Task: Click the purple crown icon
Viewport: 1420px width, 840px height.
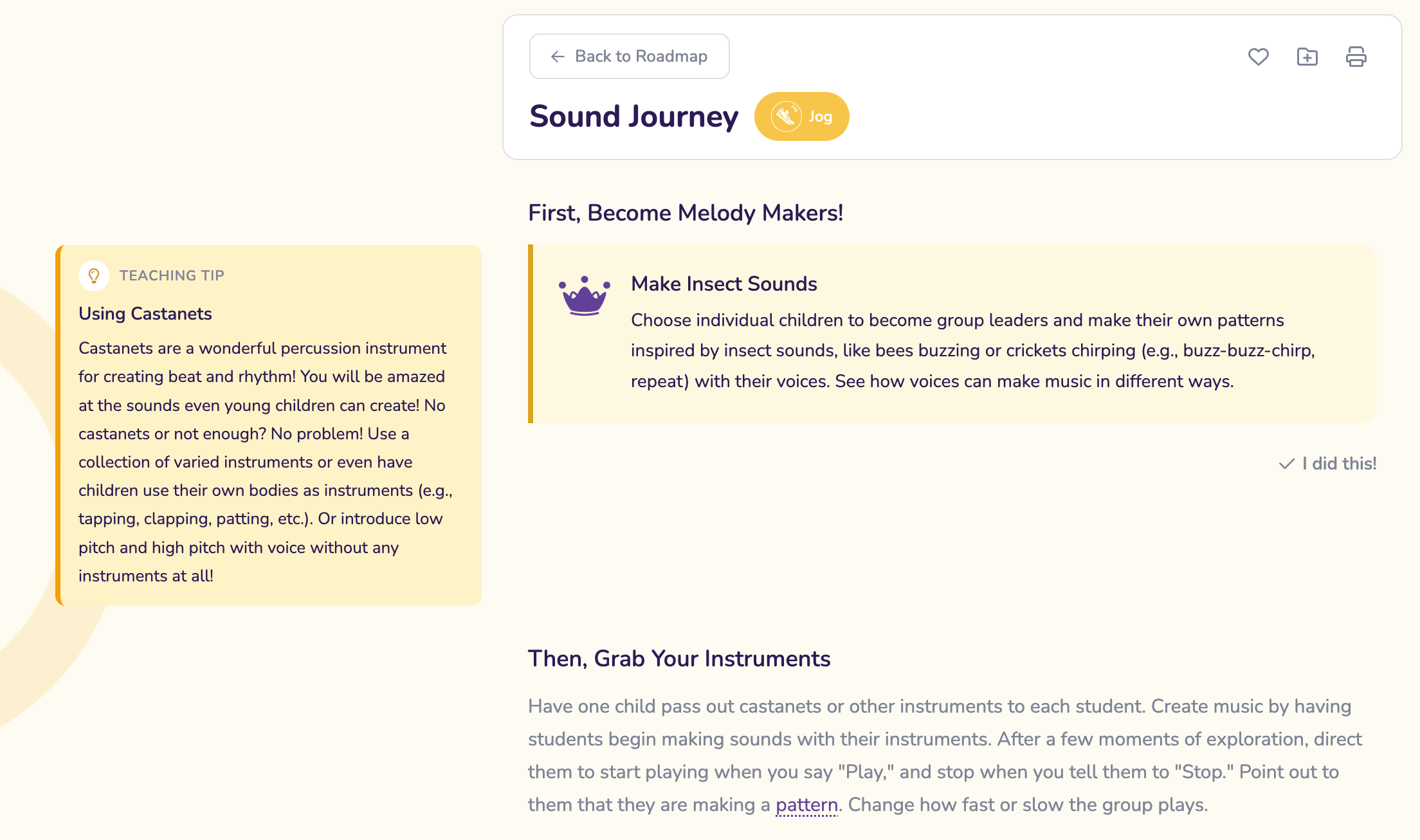Action: coord(584,296)
